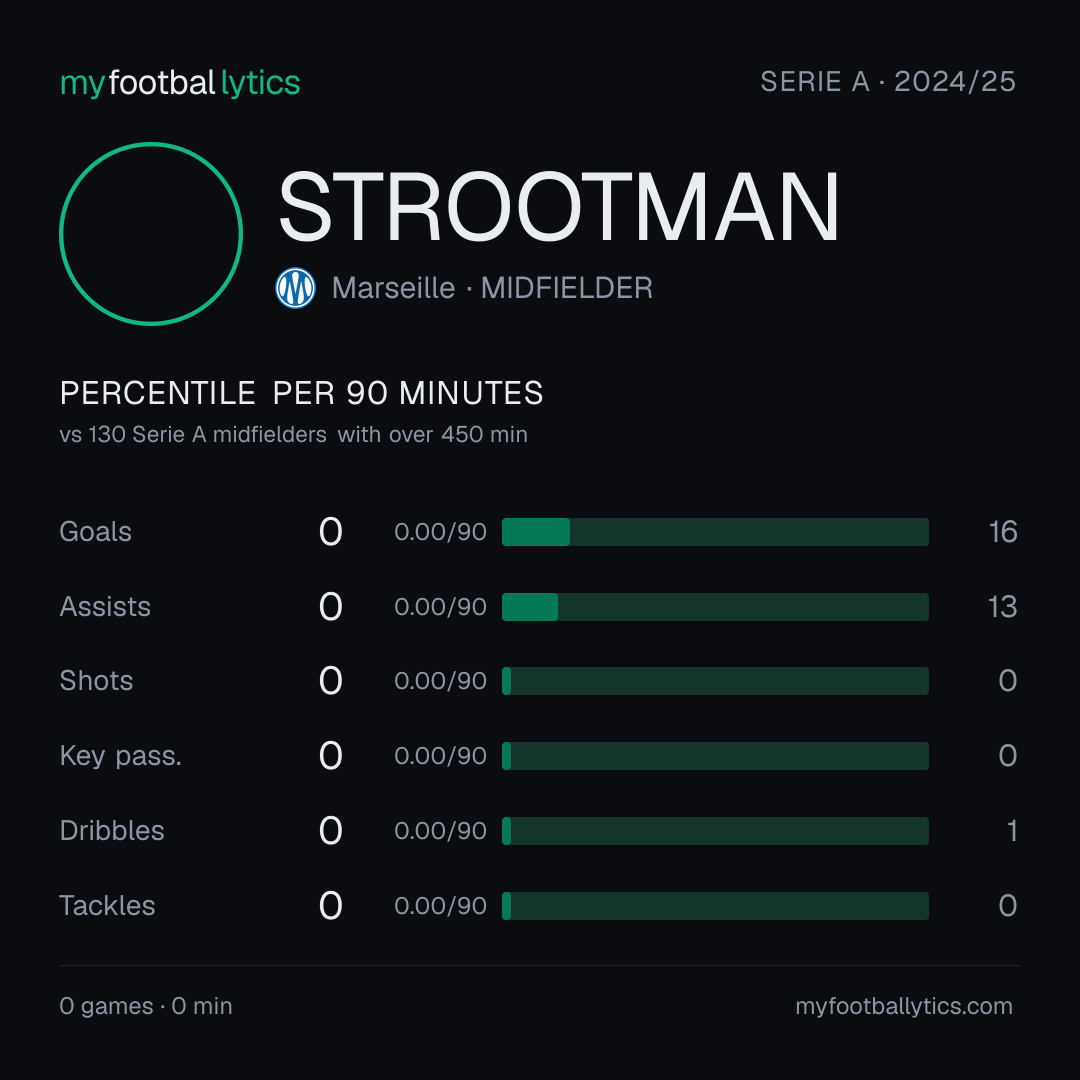Select the SERIE A · 2024/25 label

[x=888, y=82]
